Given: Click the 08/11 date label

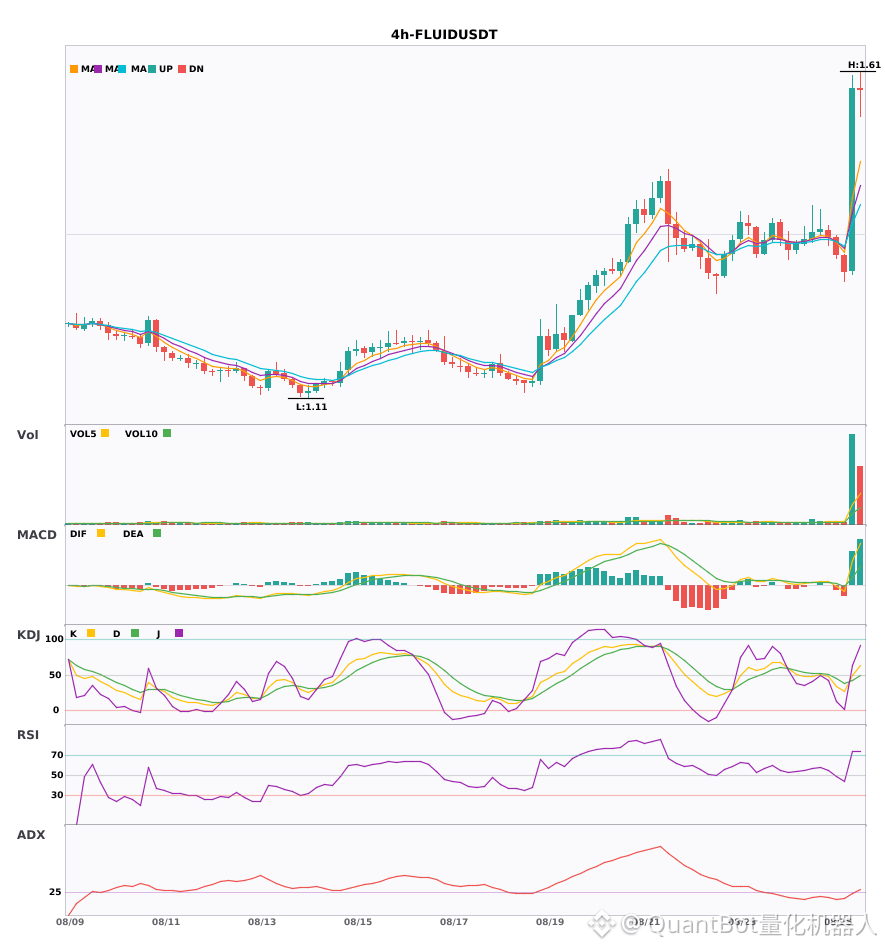Looking at the screenshot, I should click(166, 922).
